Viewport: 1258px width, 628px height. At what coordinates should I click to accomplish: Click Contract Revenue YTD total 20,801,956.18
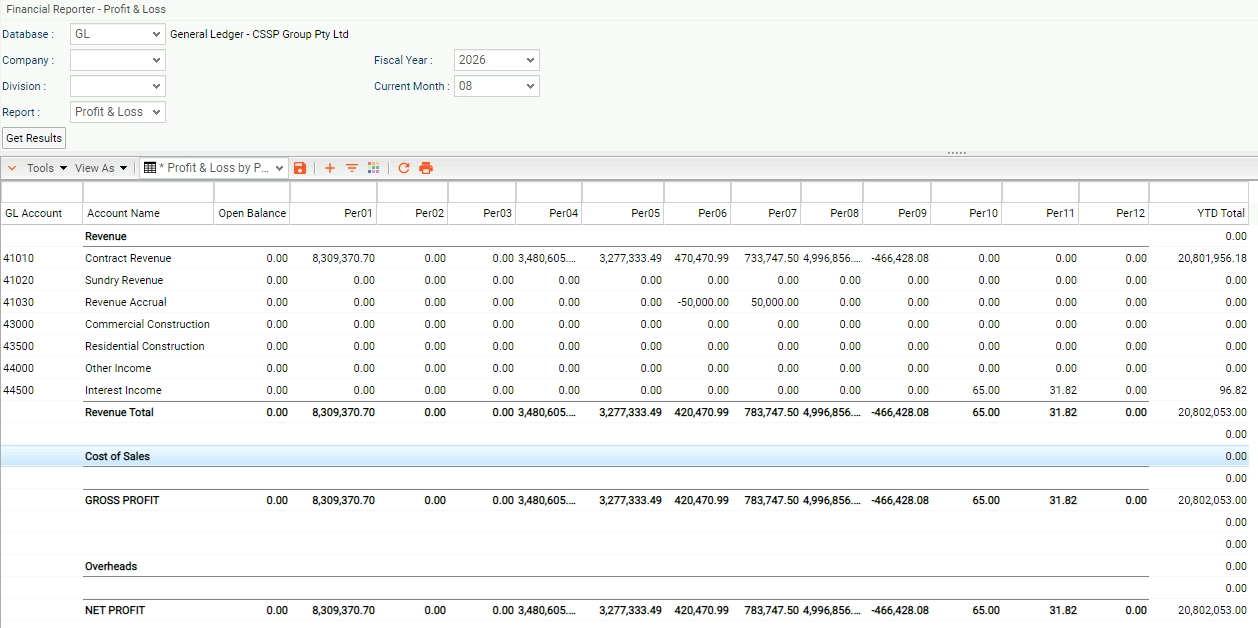pyautogui.click(x=1213, y=258)
